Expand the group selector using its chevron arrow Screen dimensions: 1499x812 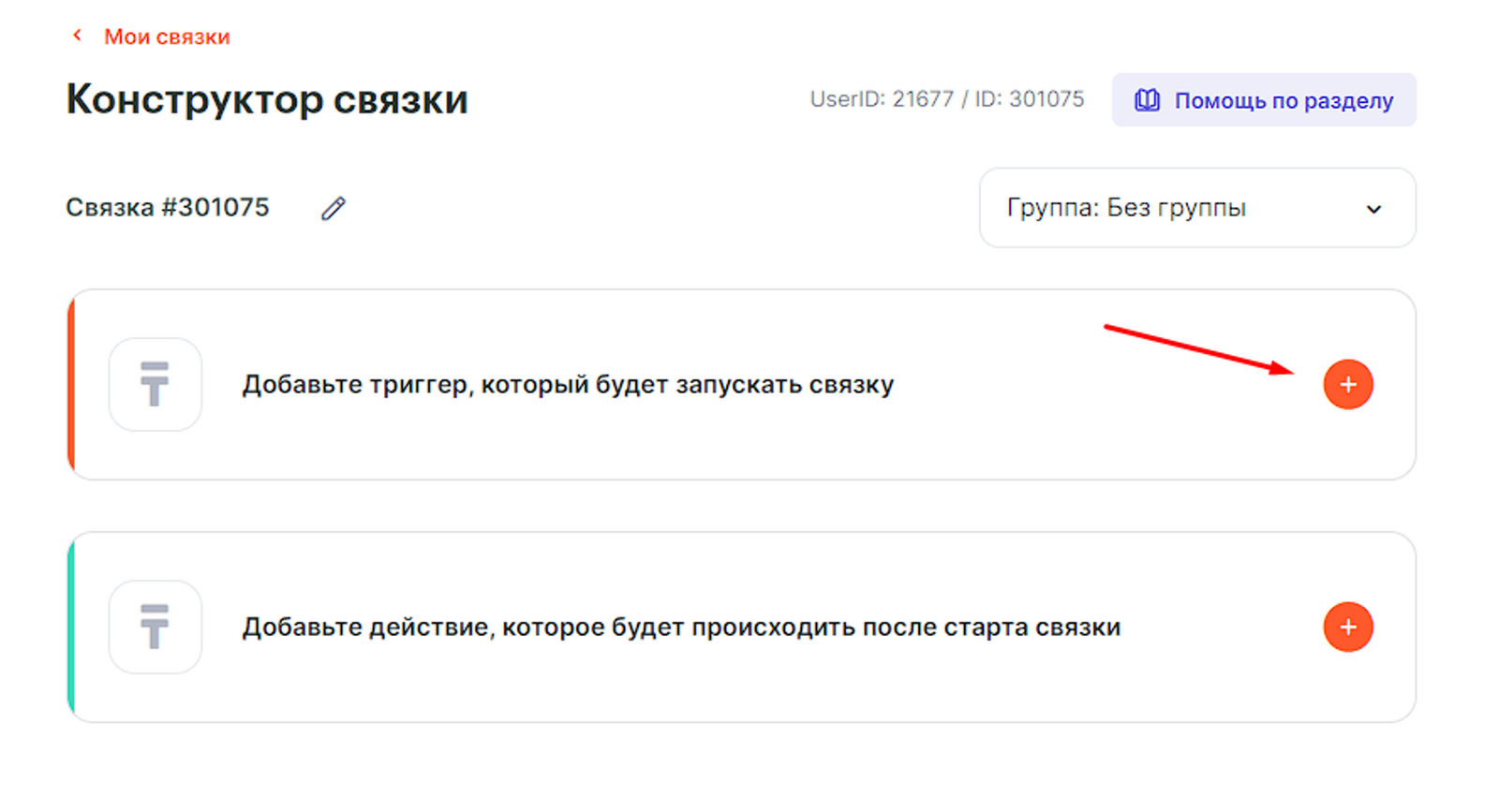tap(1373, 209)
